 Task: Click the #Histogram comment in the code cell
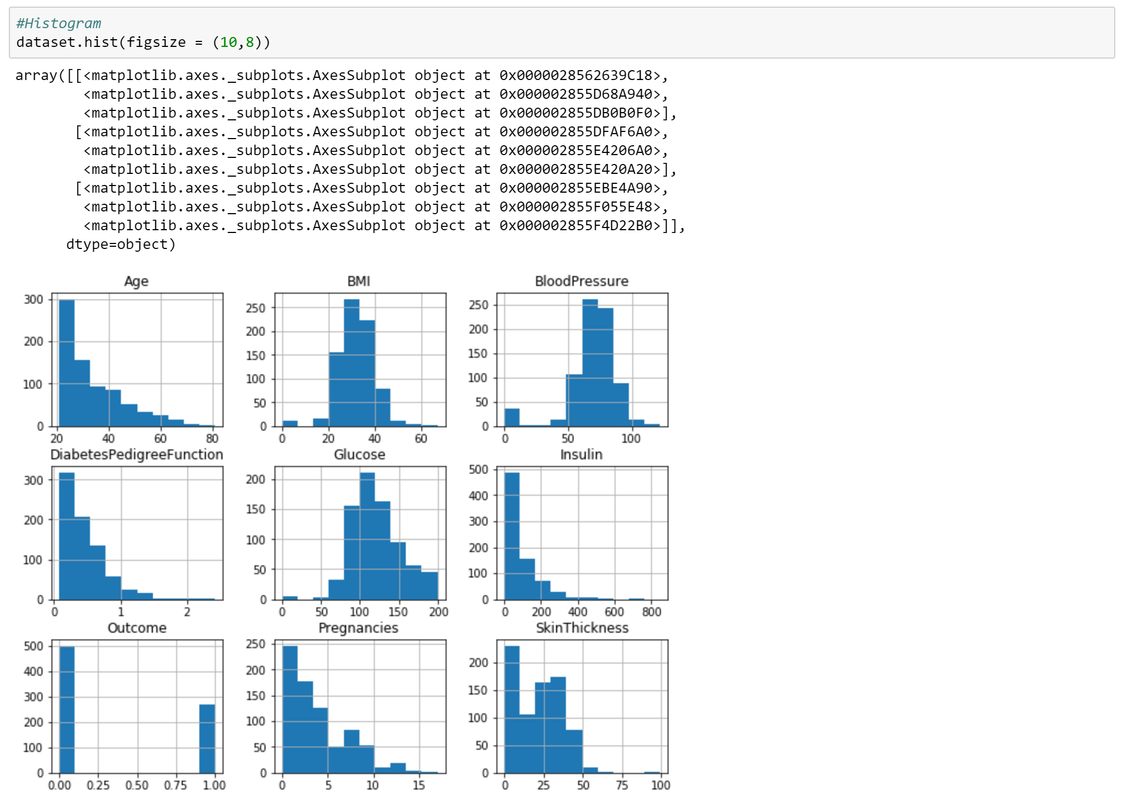59,23
